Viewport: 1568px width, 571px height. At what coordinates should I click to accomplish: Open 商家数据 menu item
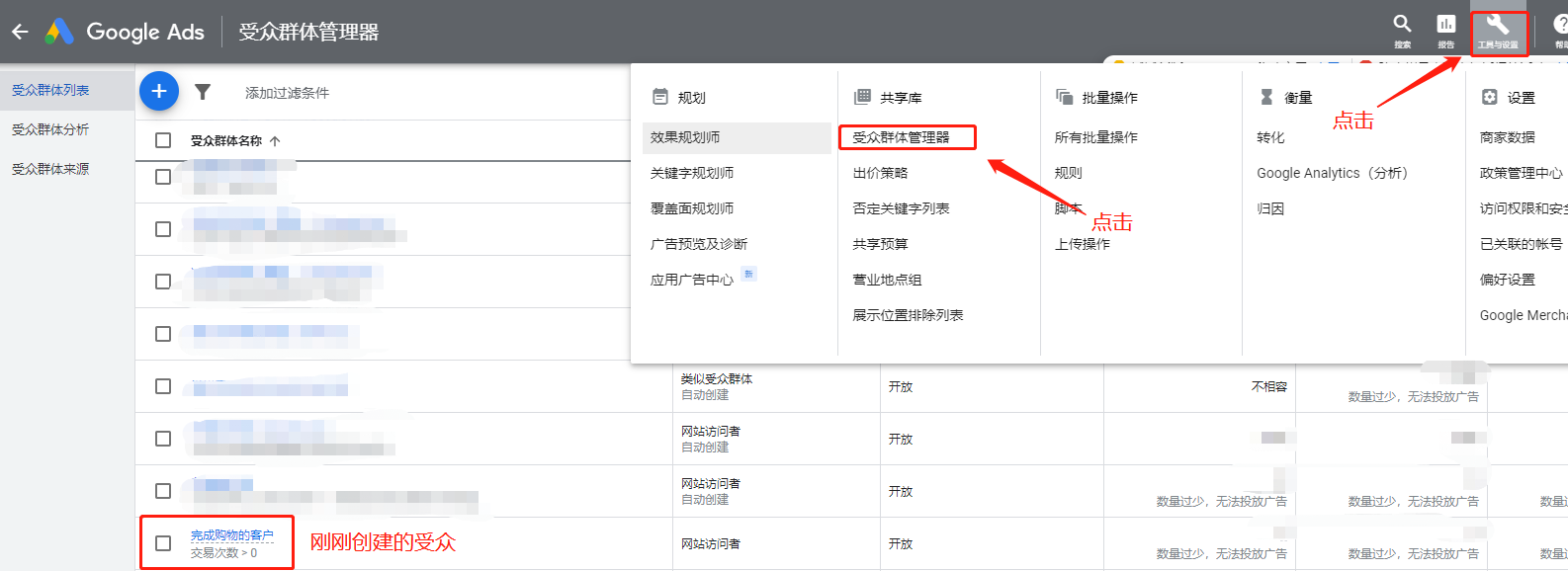click(1508, 137)
